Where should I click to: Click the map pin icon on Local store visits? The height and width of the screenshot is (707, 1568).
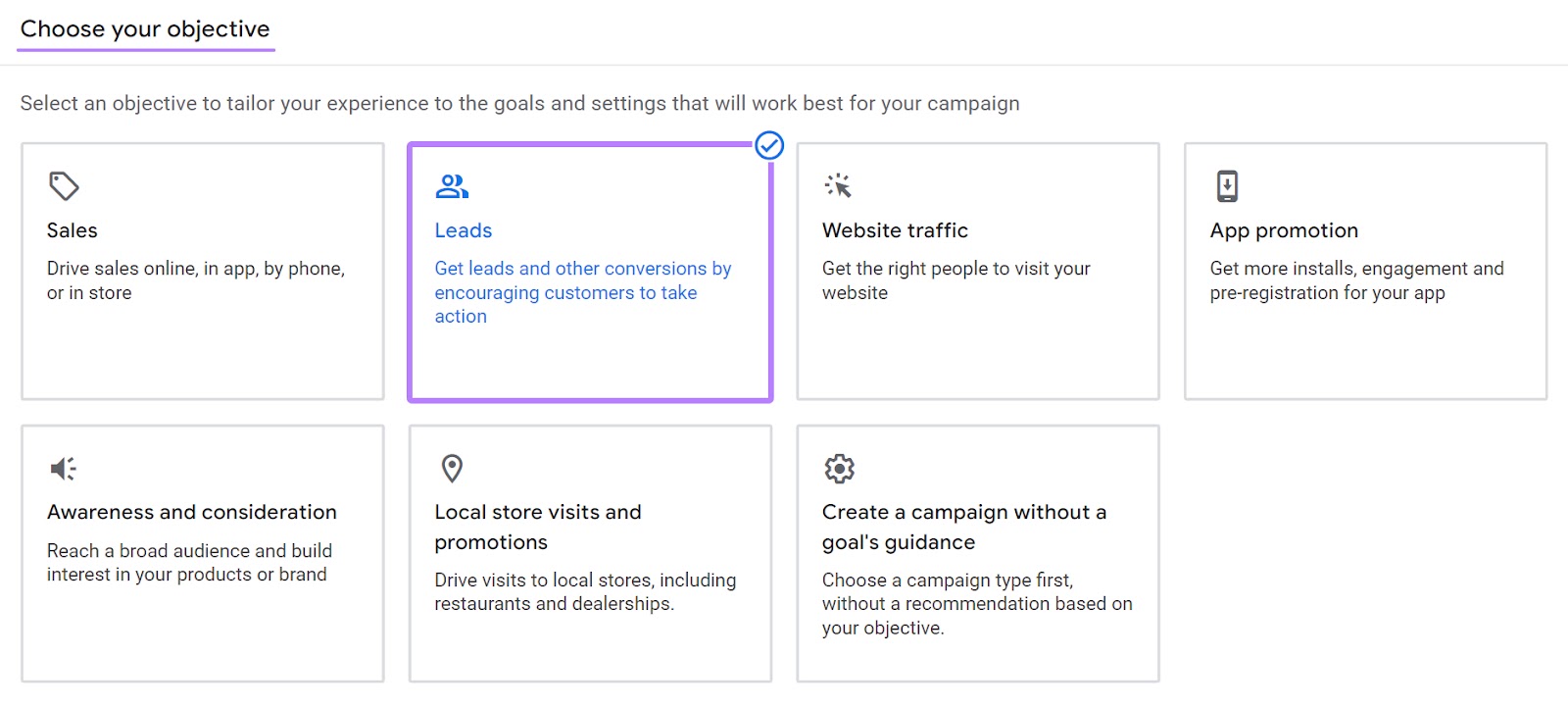coord(452,469)
